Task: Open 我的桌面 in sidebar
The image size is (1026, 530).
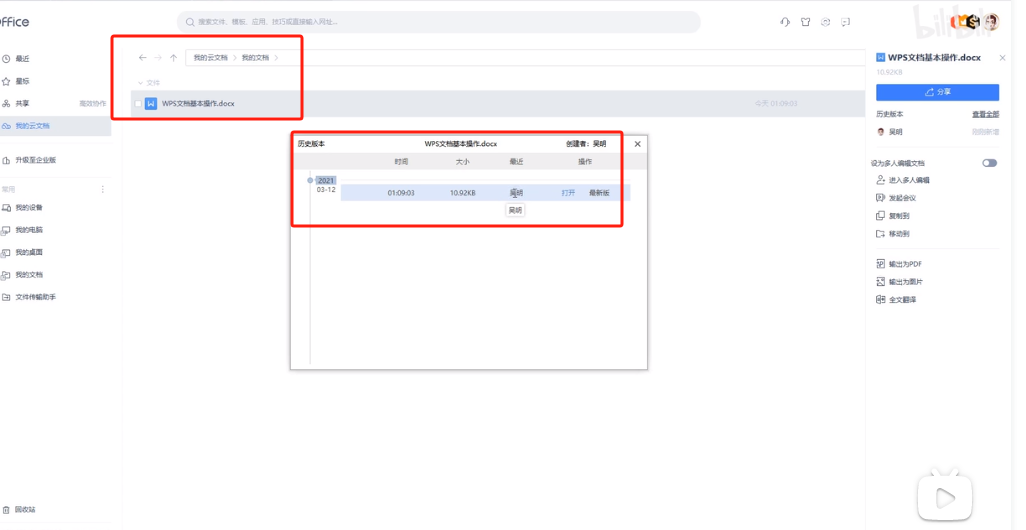Action: tap(29, 252)
